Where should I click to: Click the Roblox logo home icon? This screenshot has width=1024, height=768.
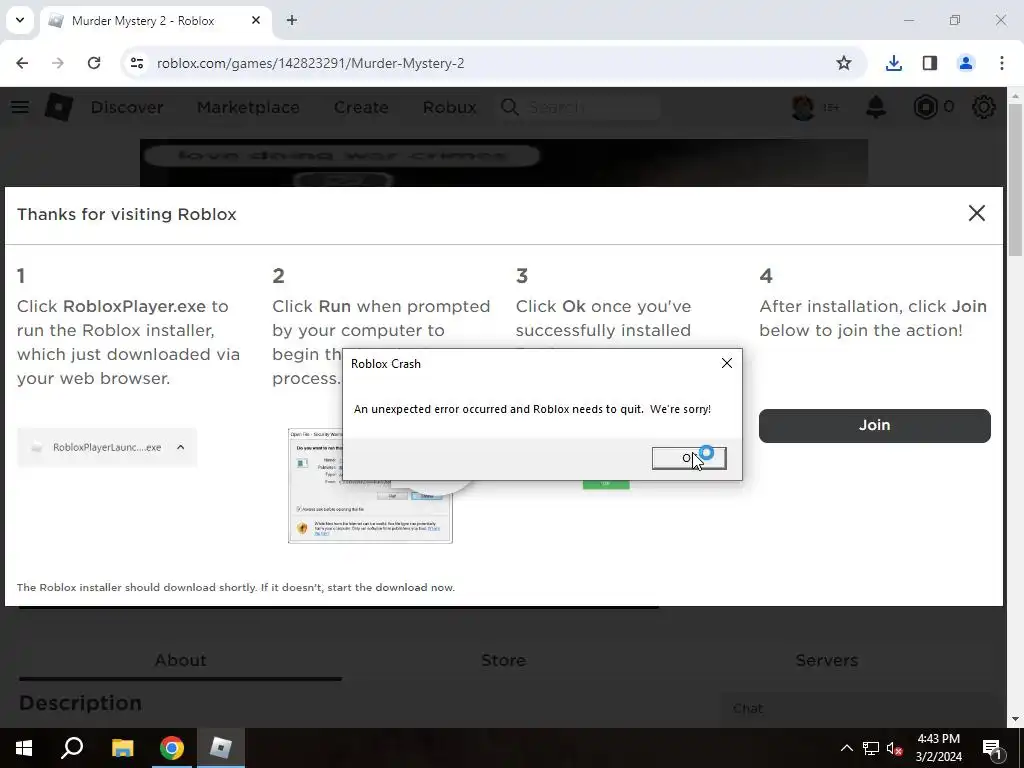59,106
